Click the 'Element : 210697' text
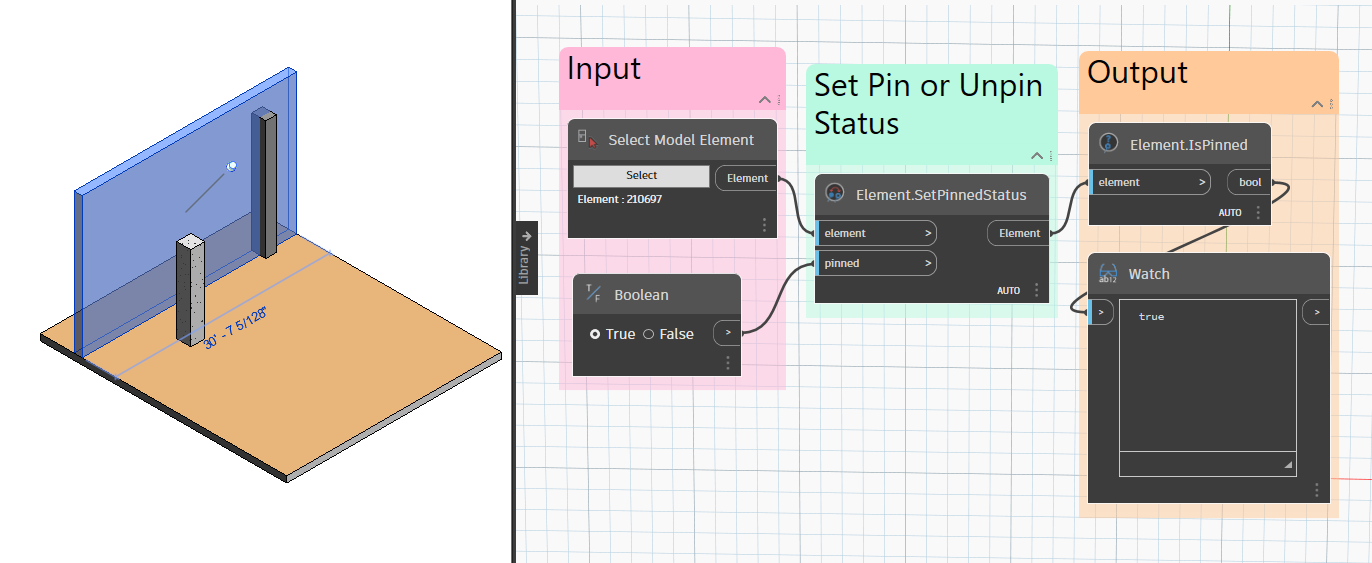The height and width of the screenshot is (563, 1372). (619, 199)
